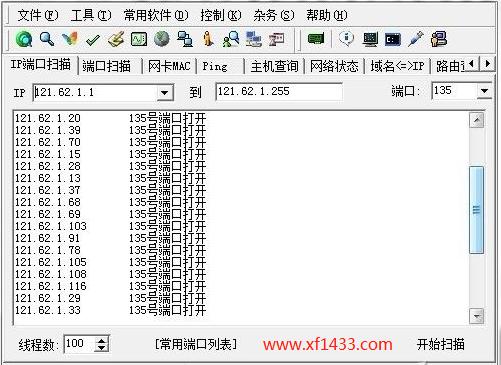Open the 工具(T) menu

(91, 15)
